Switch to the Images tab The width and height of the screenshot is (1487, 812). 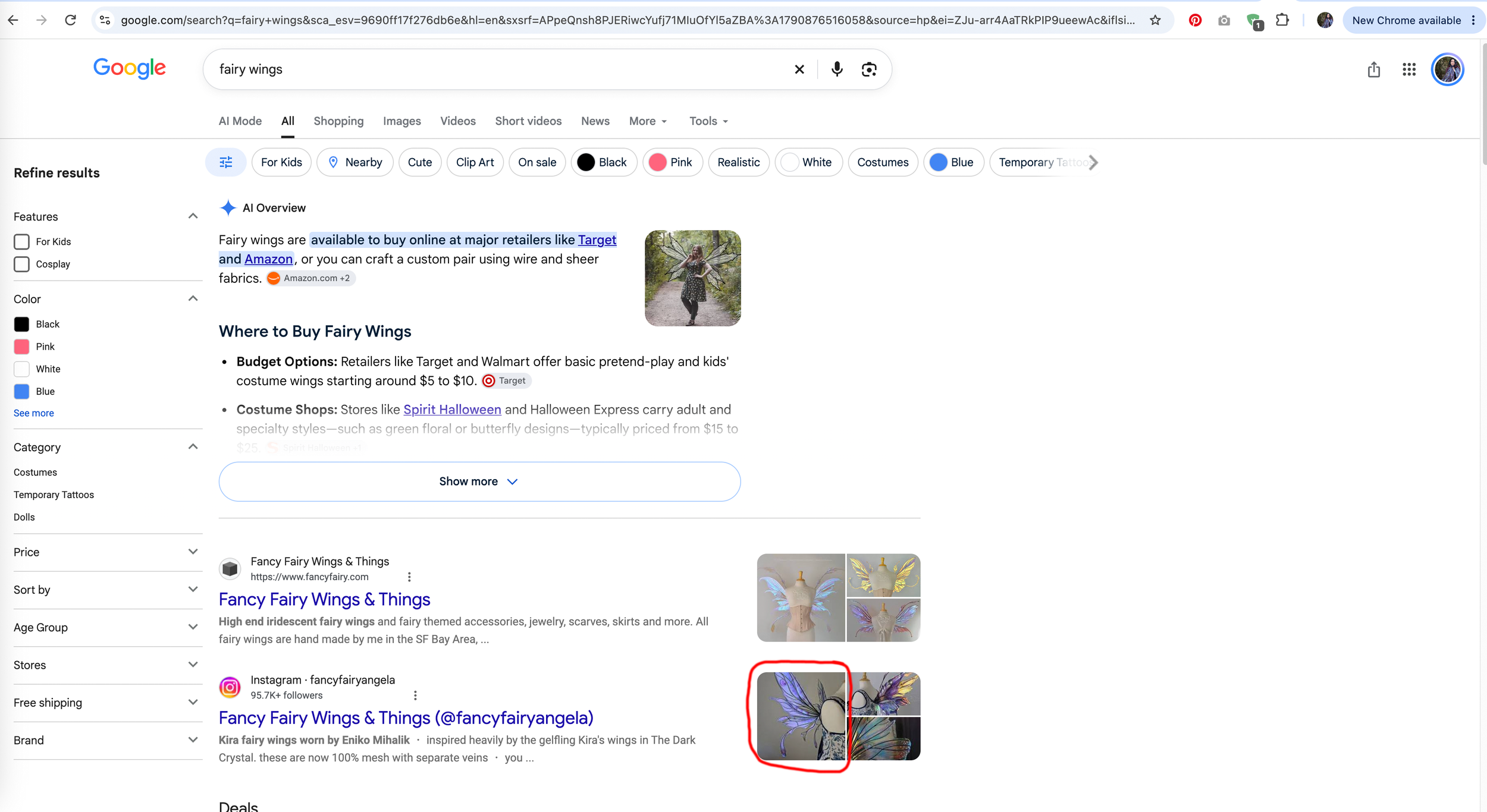click(x=401, y=121)
